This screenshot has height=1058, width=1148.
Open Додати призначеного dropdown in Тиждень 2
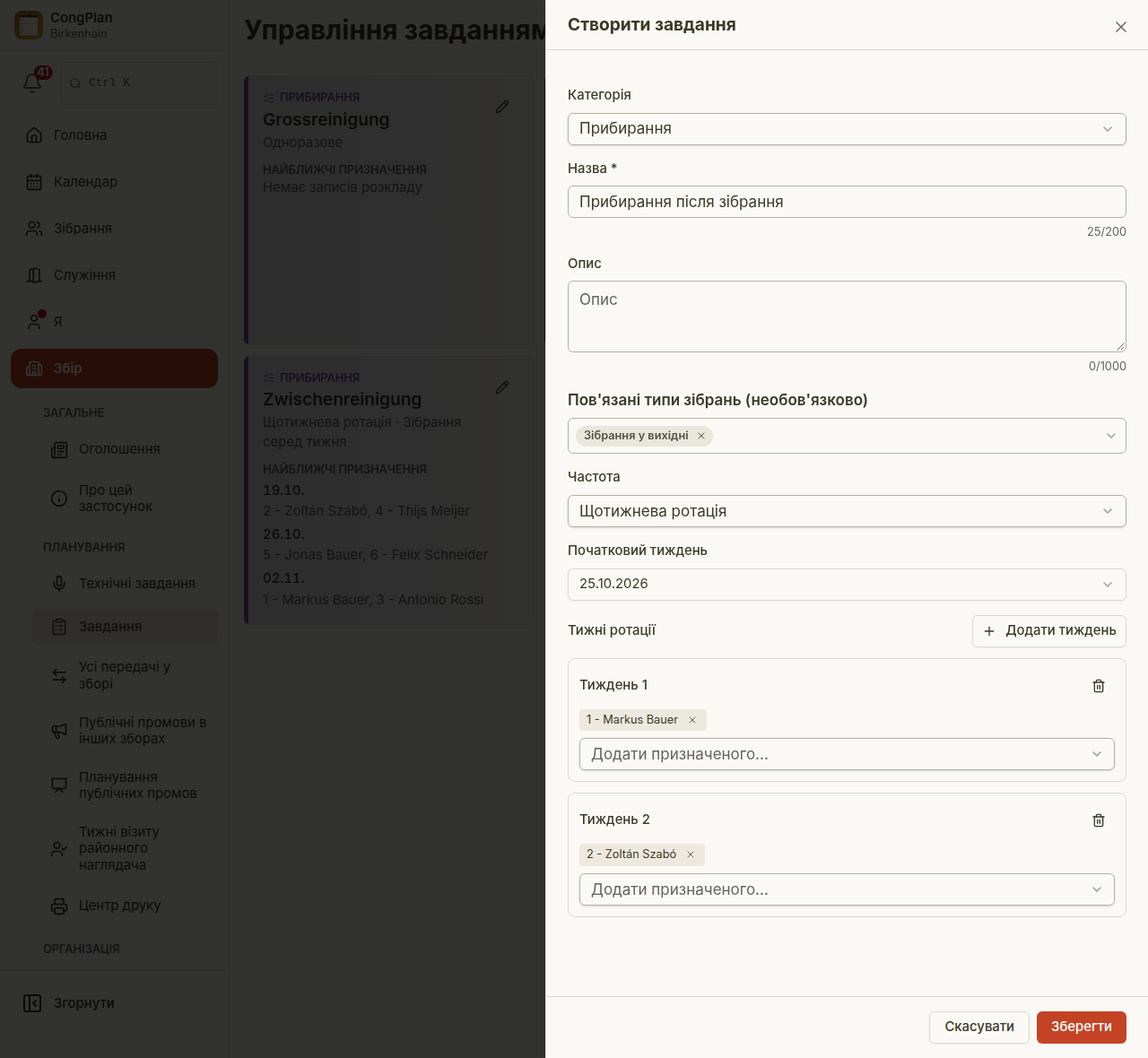pos(847,889)
